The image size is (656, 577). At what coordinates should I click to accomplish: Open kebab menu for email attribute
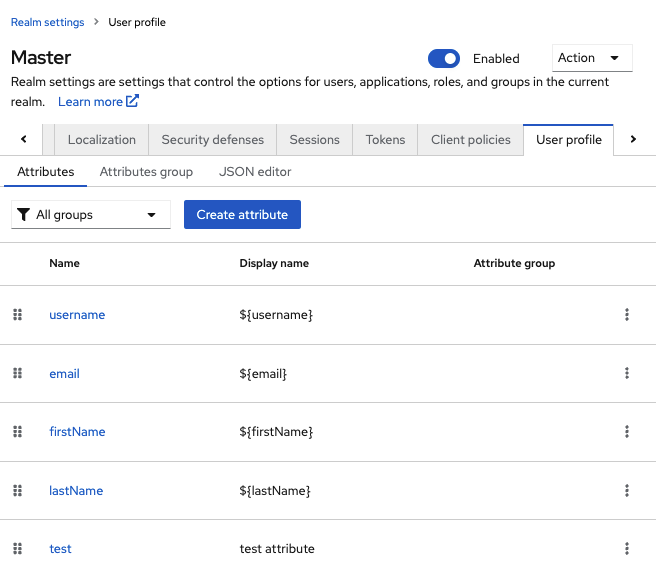coord(627,374)
